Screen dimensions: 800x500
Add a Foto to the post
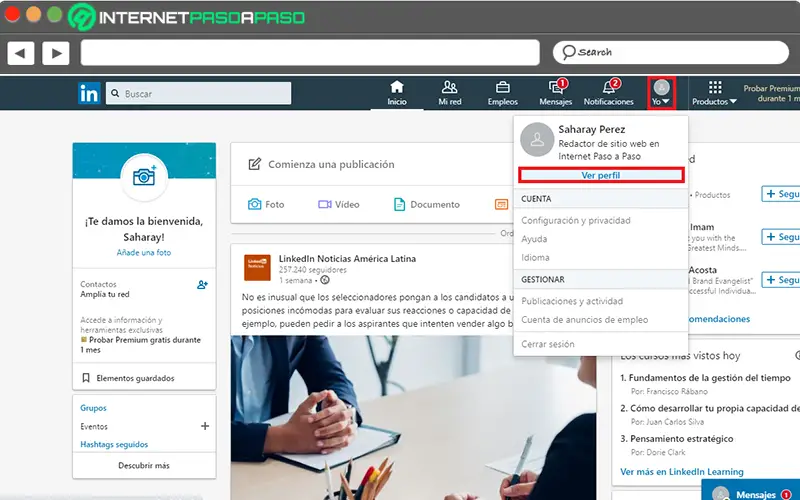pyautogui.click(x=266, y=205)
